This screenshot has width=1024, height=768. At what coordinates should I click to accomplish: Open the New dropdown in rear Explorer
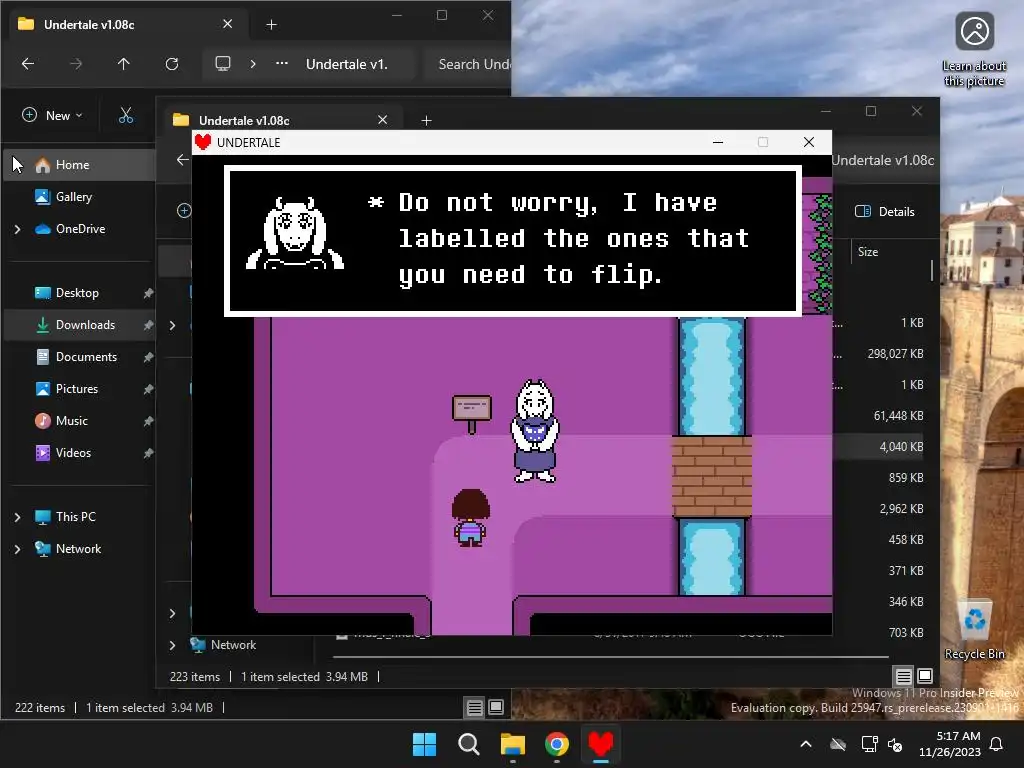click(x=52, y=116)
